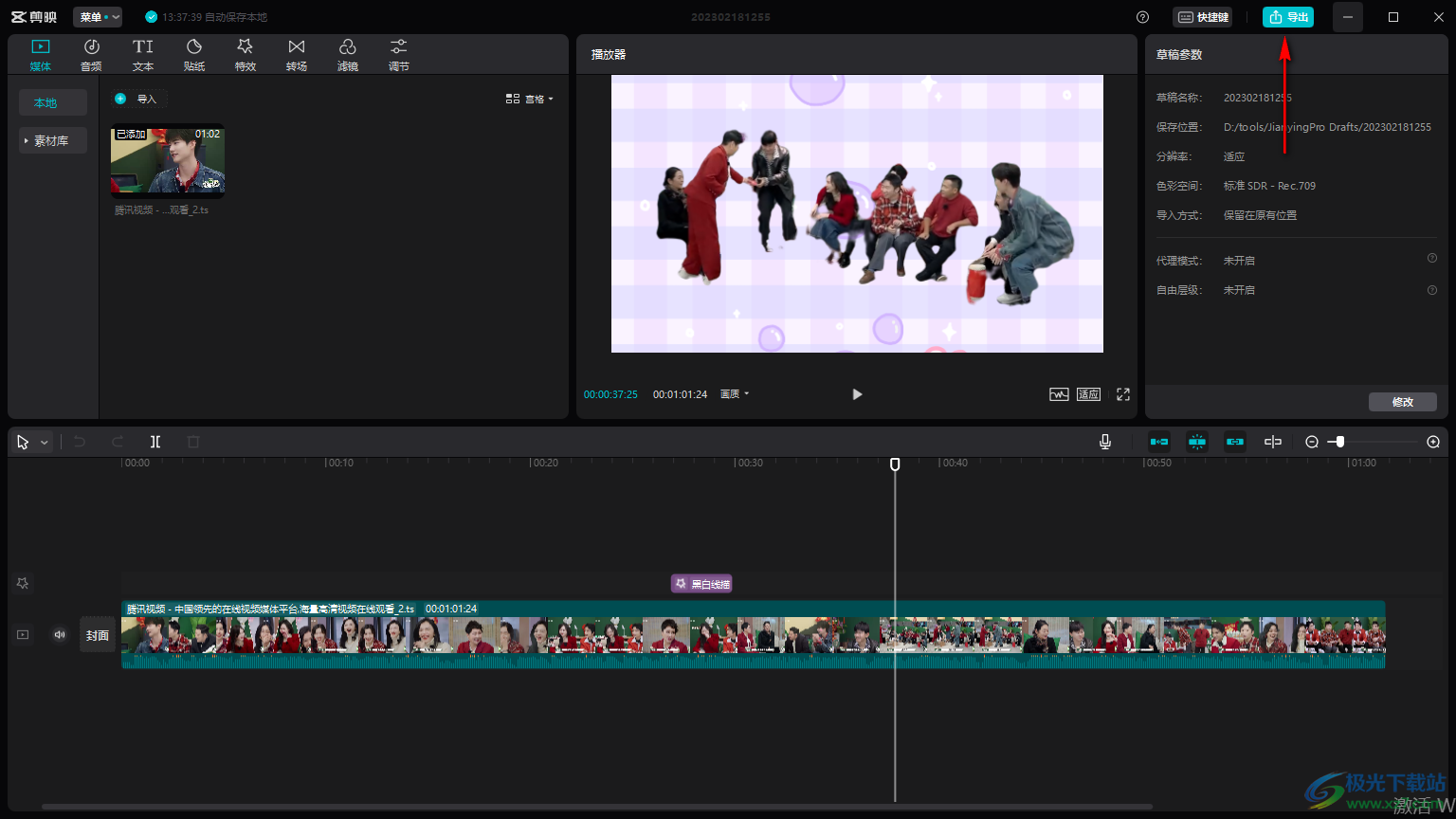Viewport: 1456px width, 819px height.
Task: Click the playhead marker on ruler
Action: point(895,464)
